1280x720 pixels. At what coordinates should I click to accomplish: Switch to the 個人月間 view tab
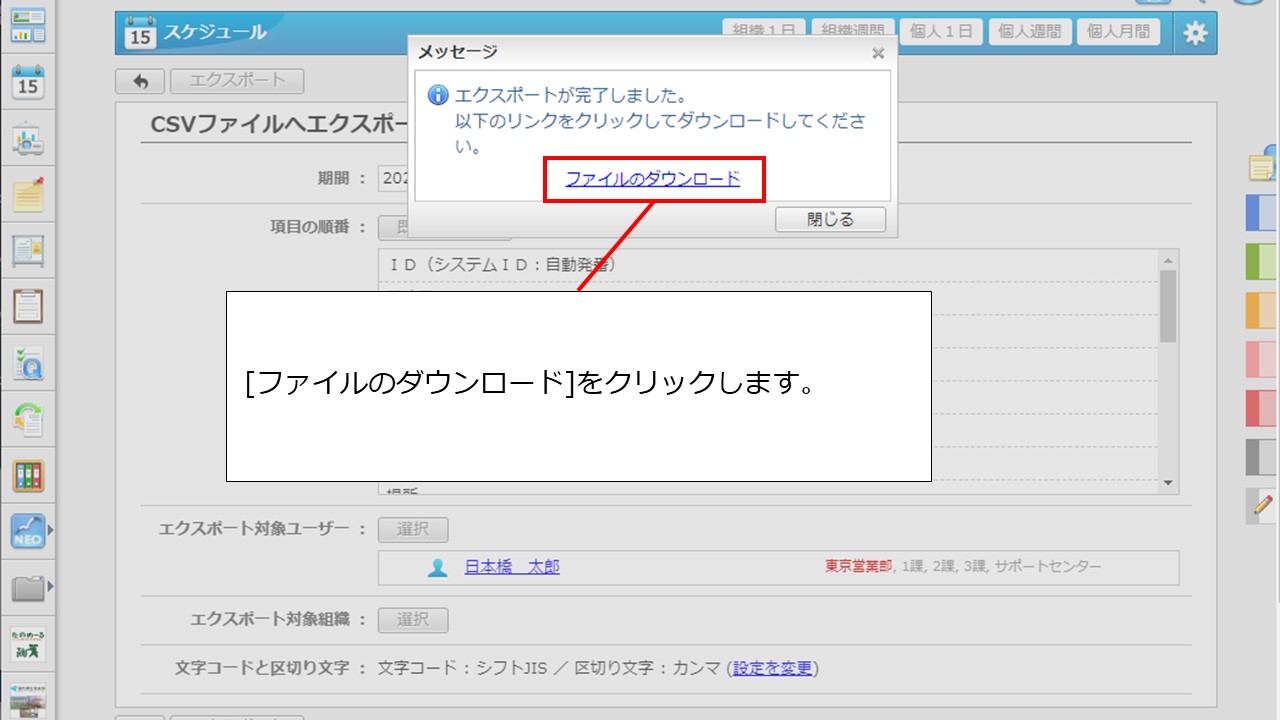[x=1117, y=31]
